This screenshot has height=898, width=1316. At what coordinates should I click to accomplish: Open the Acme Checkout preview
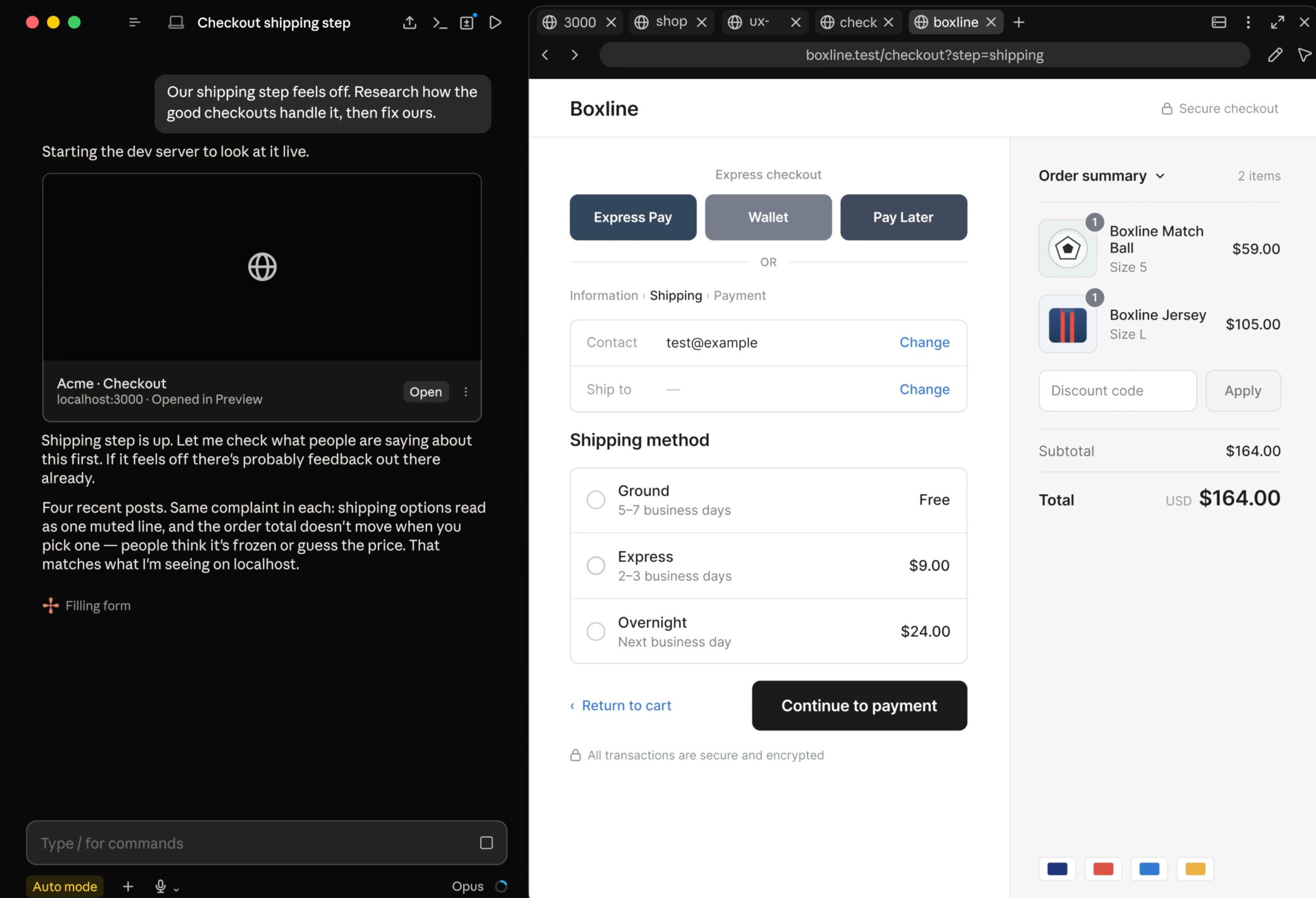(x=425, y=391)
